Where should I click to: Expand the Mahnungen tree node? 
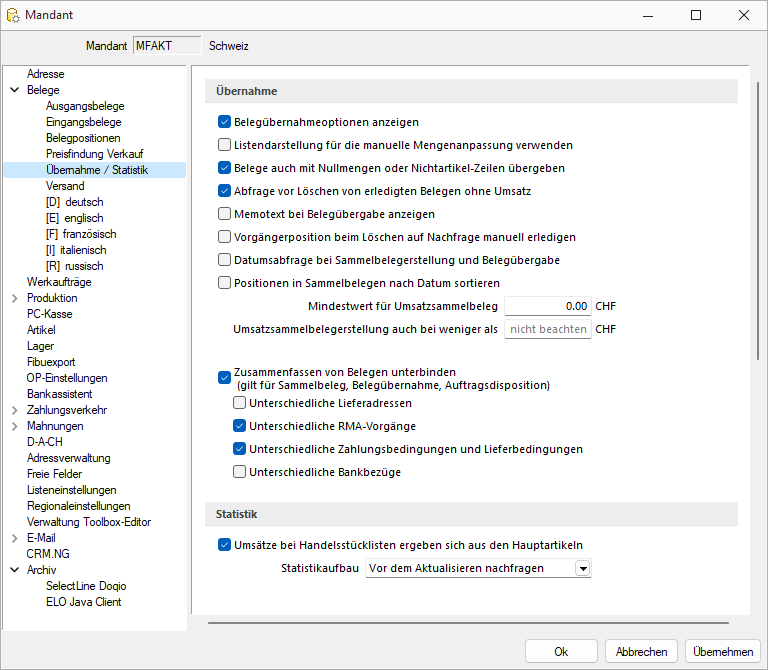15,427
